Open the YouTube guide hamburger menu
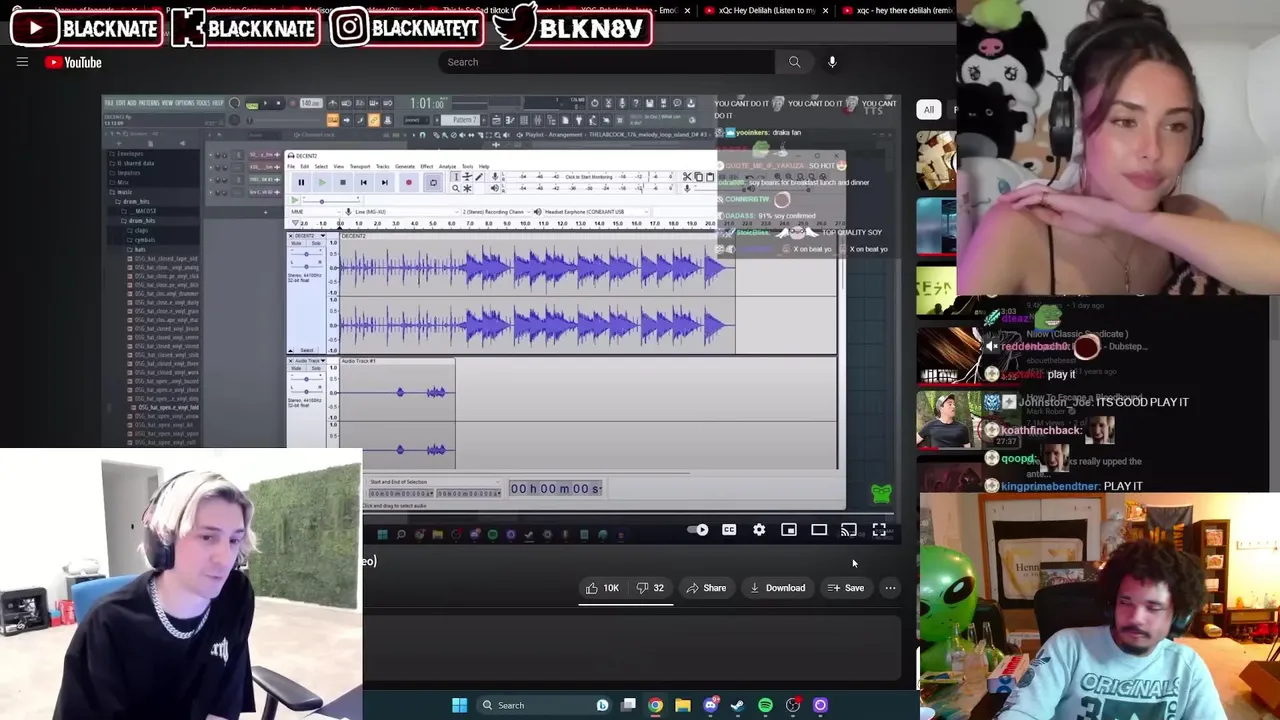This screenshot has height=720, width=1280. 22,62
